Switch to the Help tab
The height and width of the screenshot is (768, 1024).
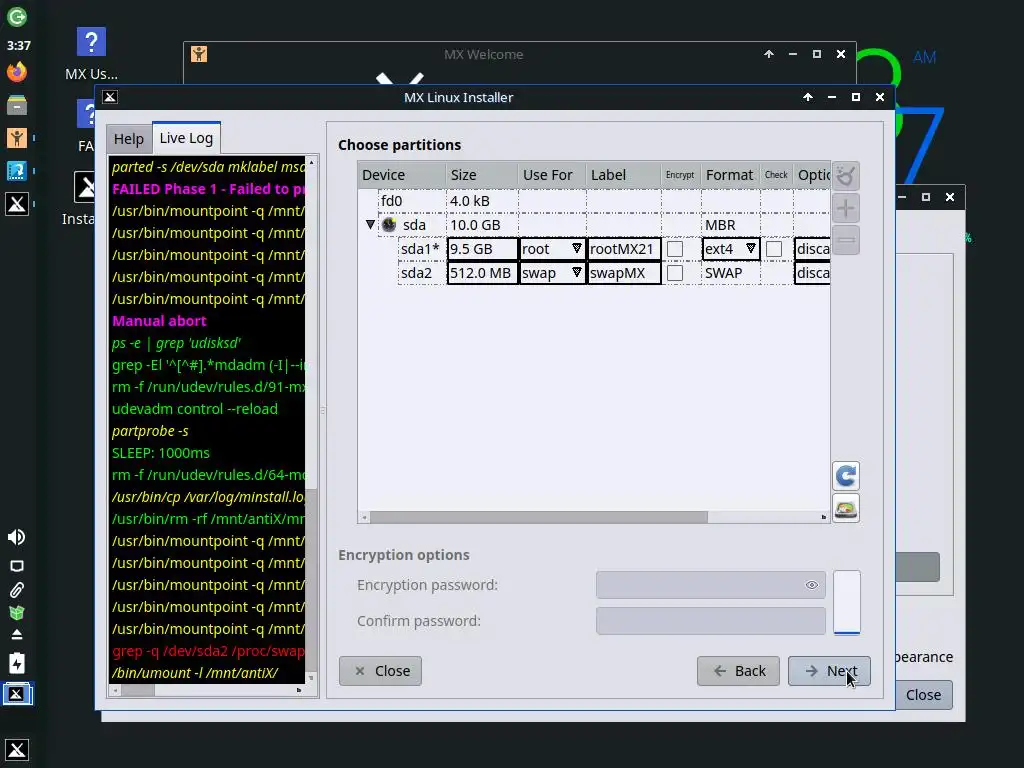point(129,139)
